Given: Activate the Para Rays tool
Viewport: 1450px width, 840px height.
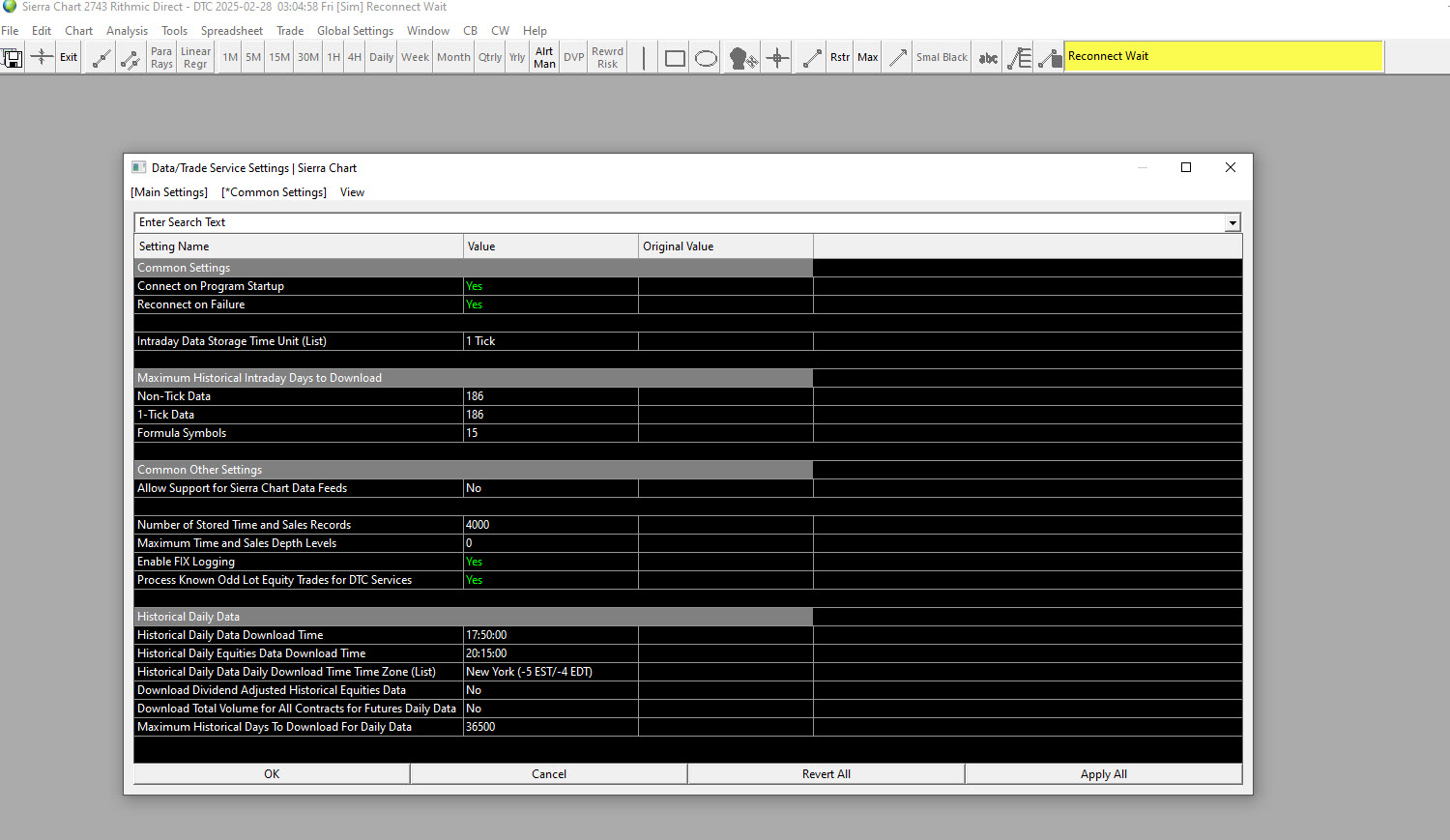Looking at the screenshot, I should point(161,58).
